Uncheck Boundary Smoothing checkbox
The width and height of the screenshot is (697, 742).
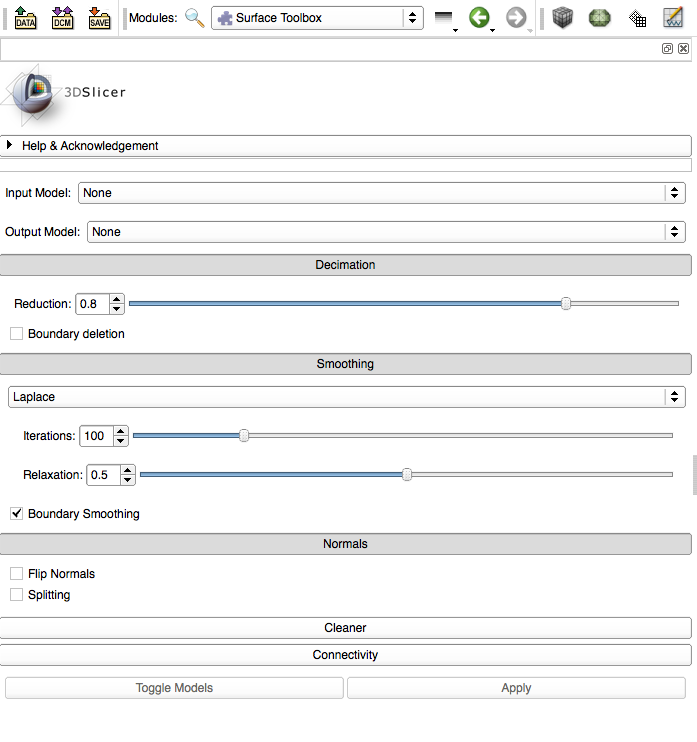pos(17,514)
